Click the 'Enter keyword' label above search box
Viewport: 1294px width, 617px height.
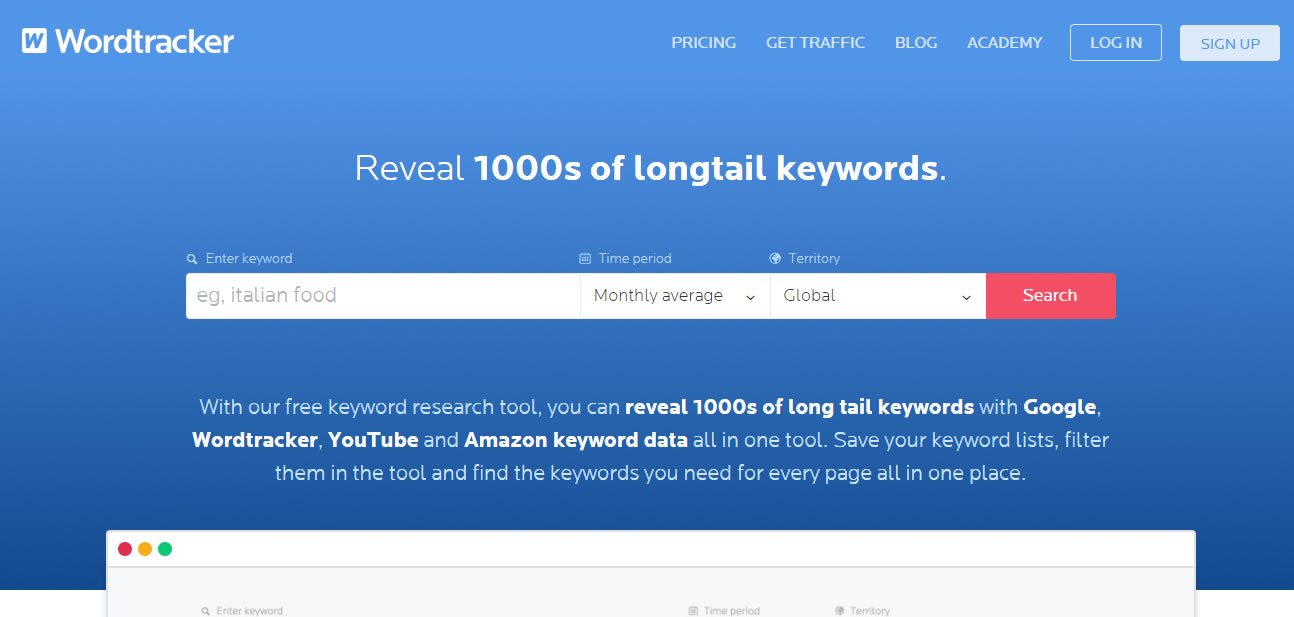pyautogui.click(x=249, y=258)
